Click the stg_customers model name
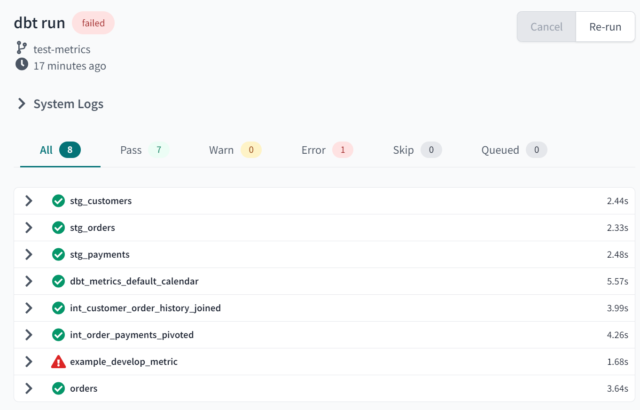Image resolution: width=640 pixels, height=410 pixels. pyautogui.click(x=100, y=201)
